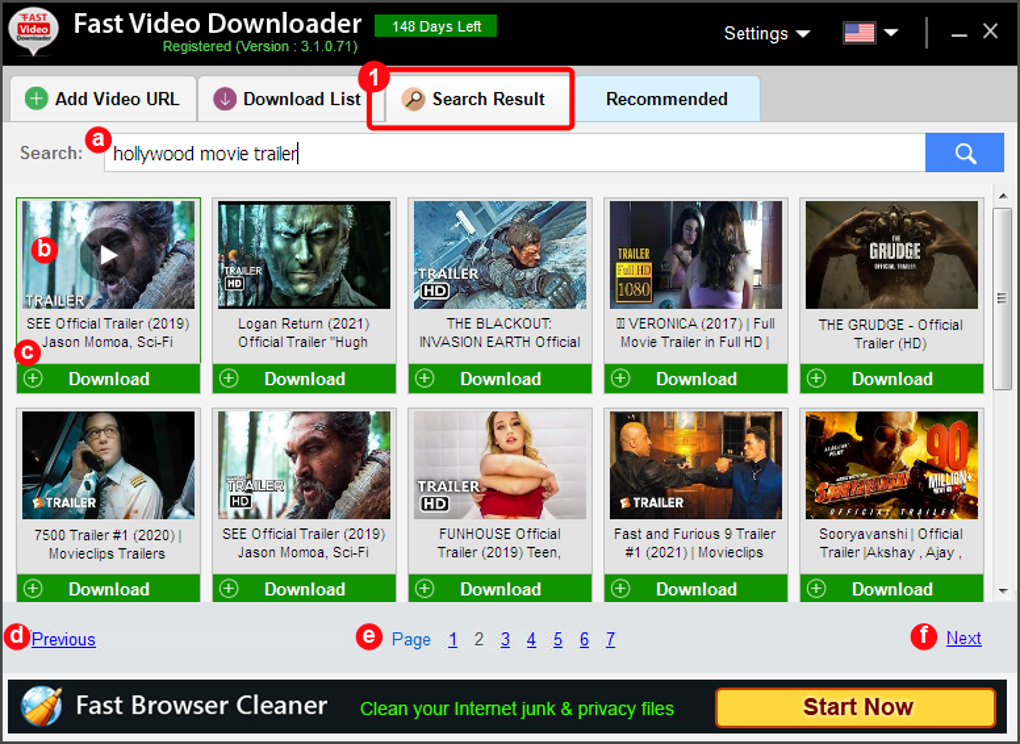The image size is (1020, 744).
Task: Click the Fast Browser Cleaner broom icon
Action: tap(41, 706)
